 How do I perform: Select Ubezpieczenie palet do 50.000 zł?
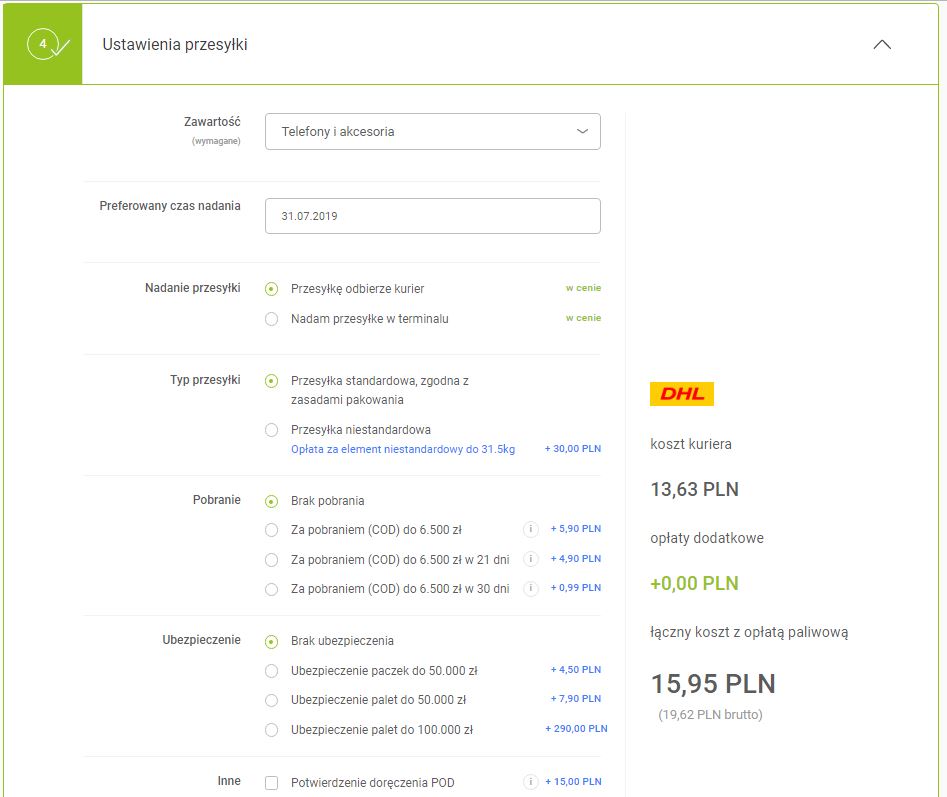click(x=271, y=700)
